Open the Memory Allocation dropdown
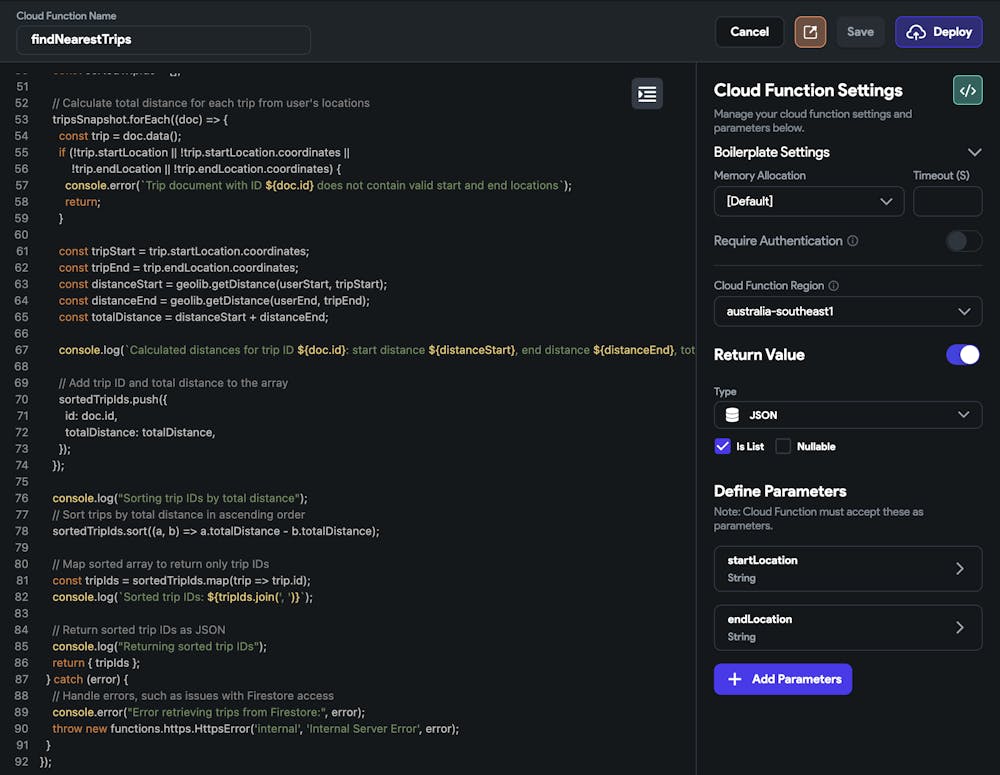The image size is (1000, 775). pyautogui.click(x=808, y=201)
